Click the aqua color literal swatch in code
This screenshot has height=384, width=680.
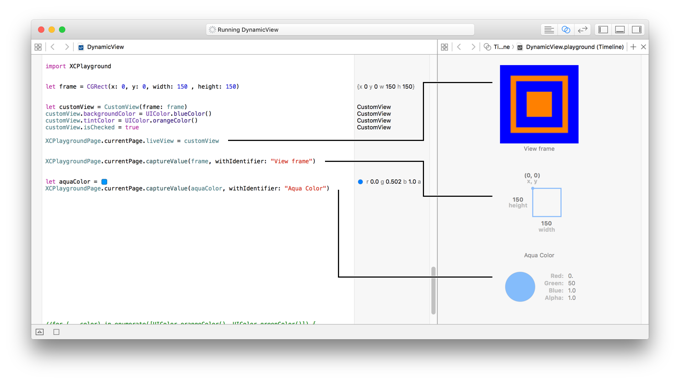click(104, 182)
